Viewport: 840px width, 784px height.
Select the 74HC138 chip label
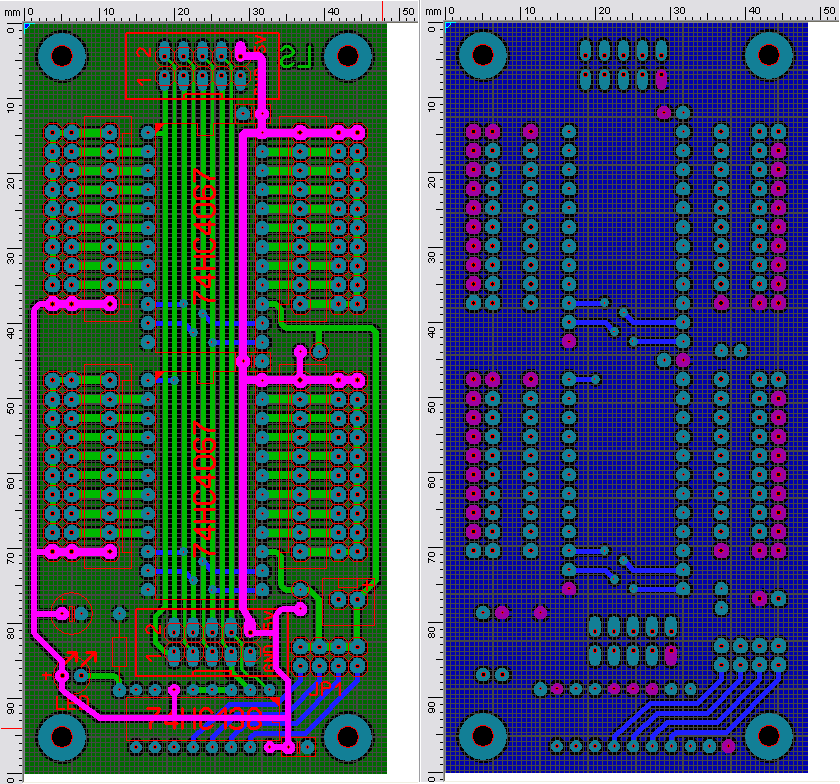point(205,719)
